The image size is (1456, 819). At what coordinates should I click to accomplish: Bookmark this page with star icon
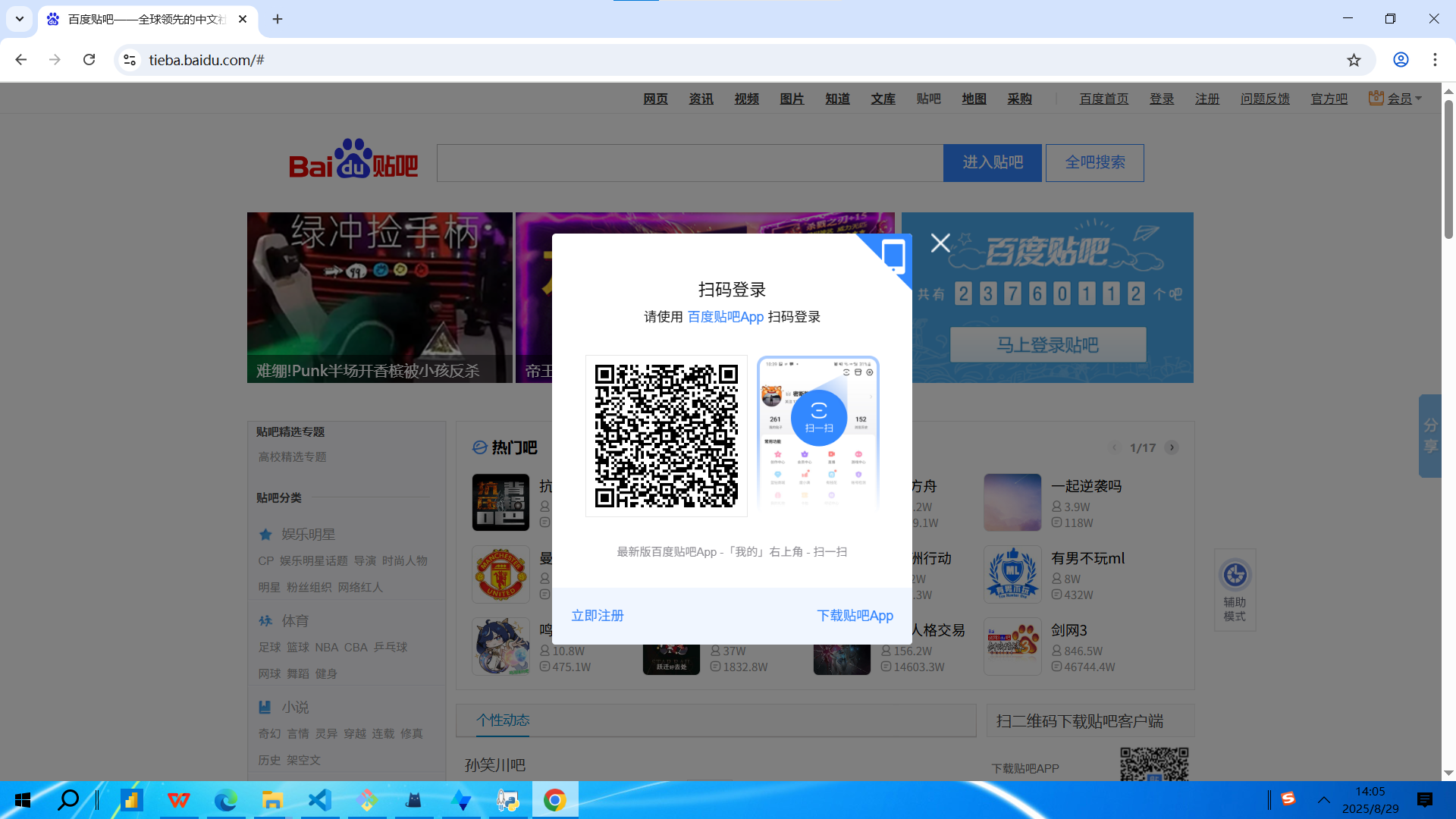(x=1354, y=60)
